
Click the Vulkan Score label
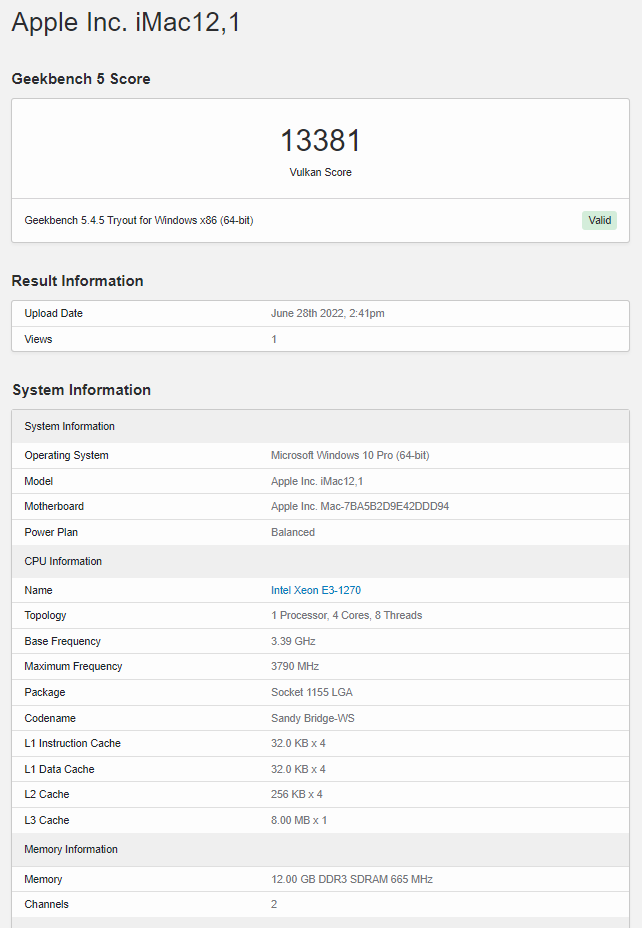point(320,172)
